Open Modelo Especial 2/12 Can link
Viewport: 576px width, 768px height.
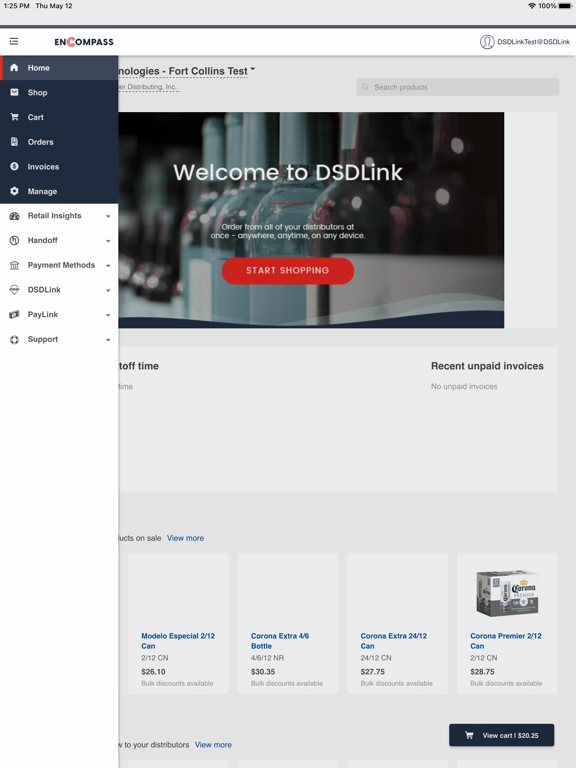pyautogui.click(x=178, y=641)
